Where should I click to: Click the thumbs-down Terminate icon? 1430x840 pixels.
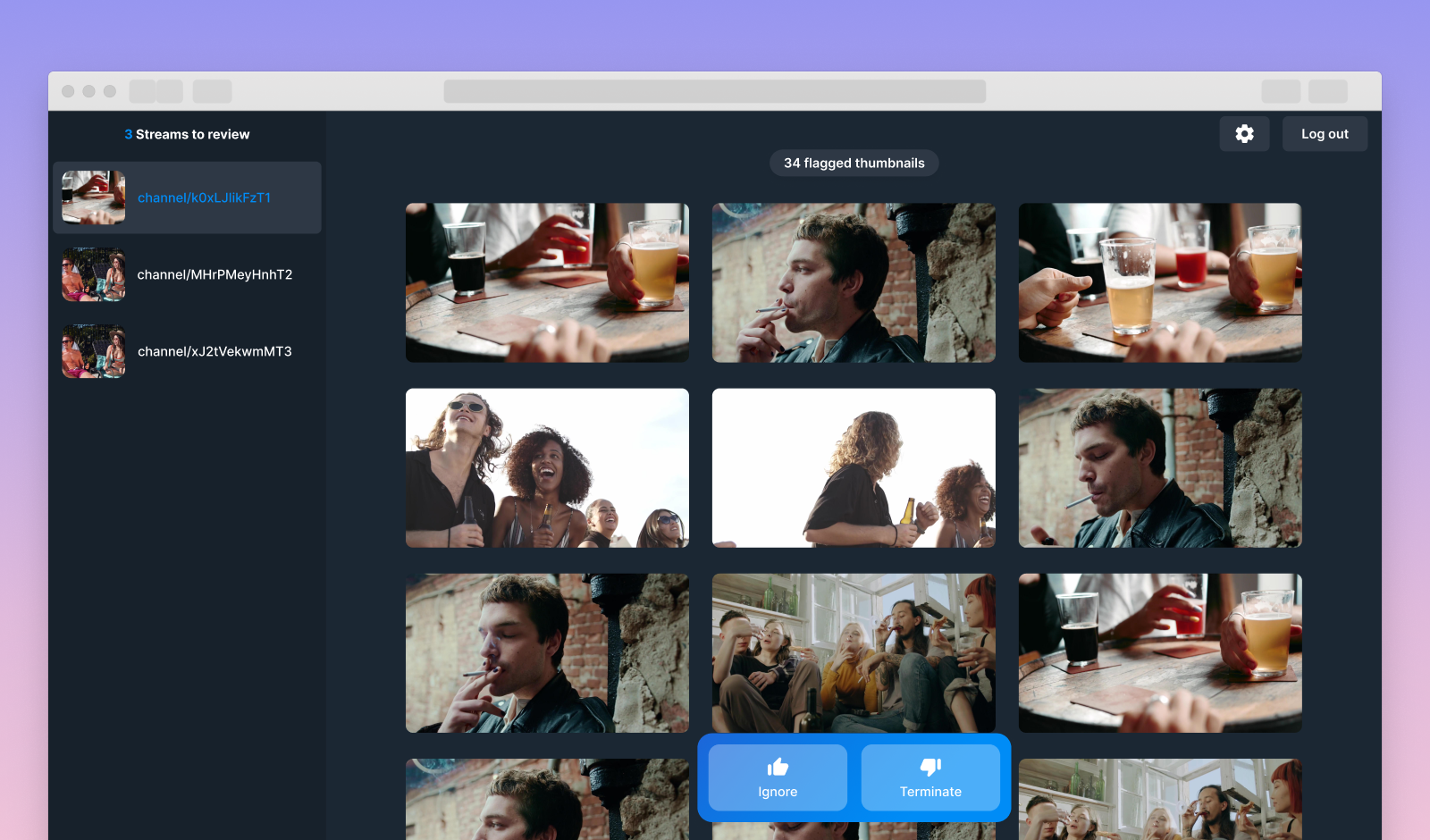pos(930,767)
